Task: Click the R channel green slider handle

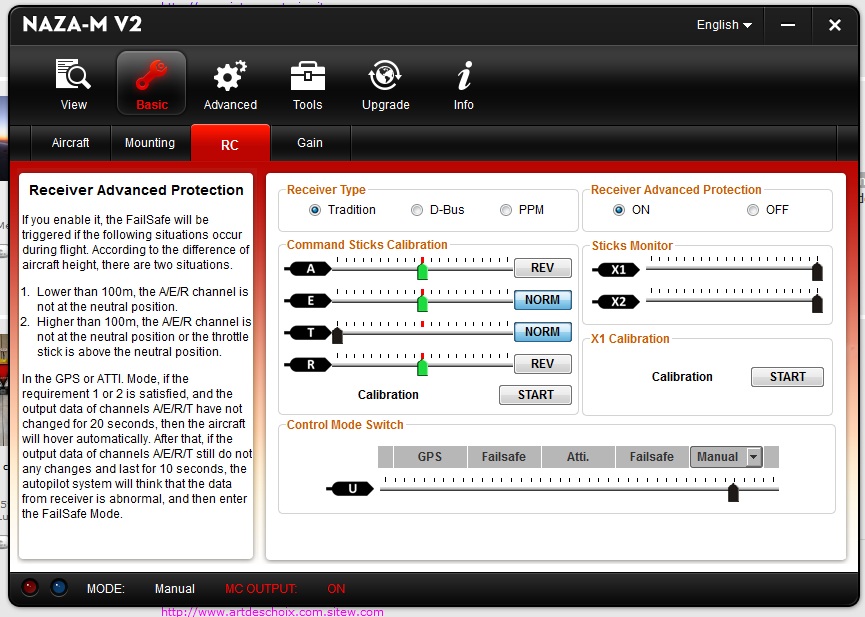Action: pyautogui.click(x=423, y=367)
